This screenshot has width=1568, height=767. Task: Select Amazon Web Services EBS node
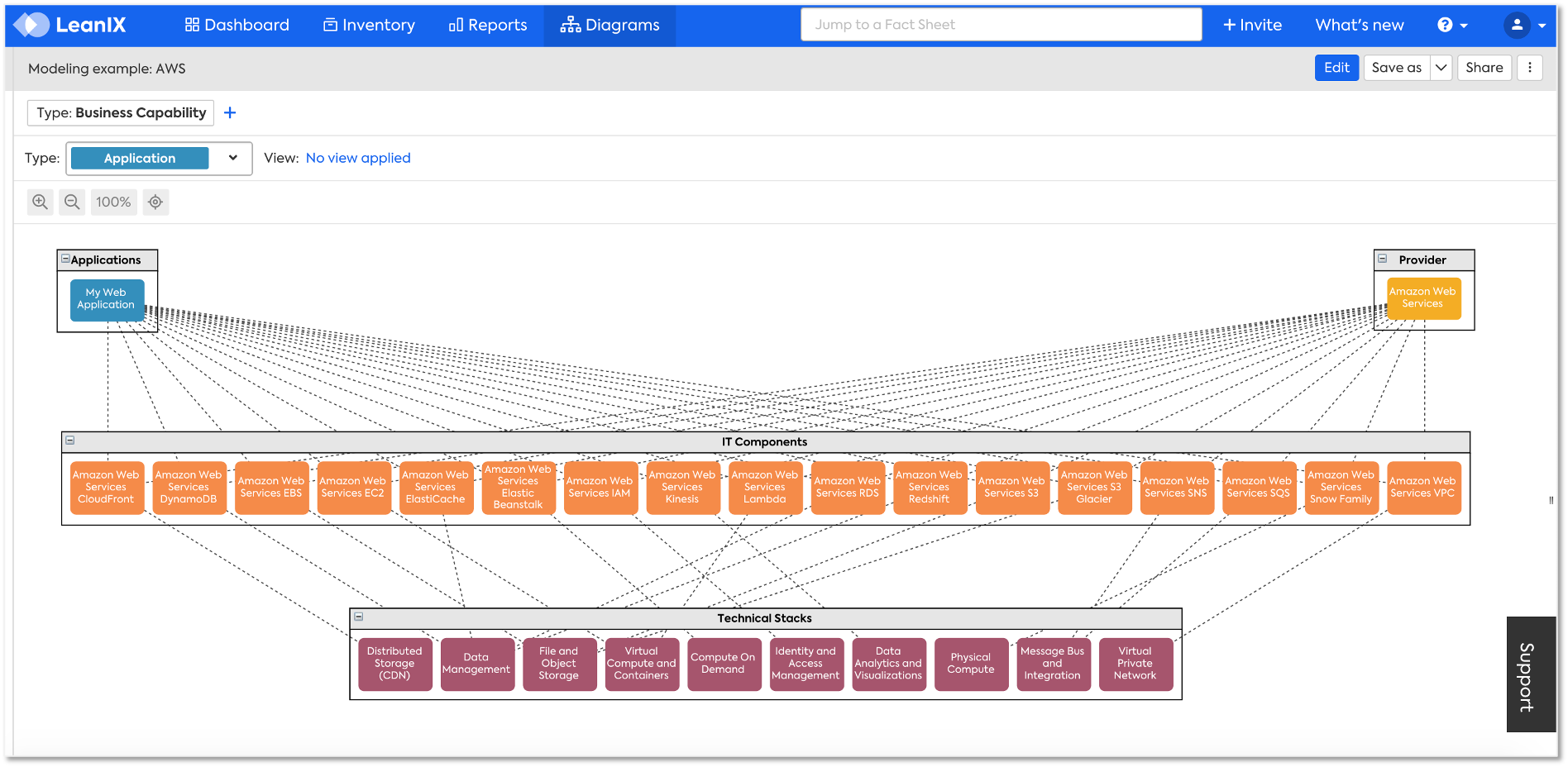click(x=271, y=488)
